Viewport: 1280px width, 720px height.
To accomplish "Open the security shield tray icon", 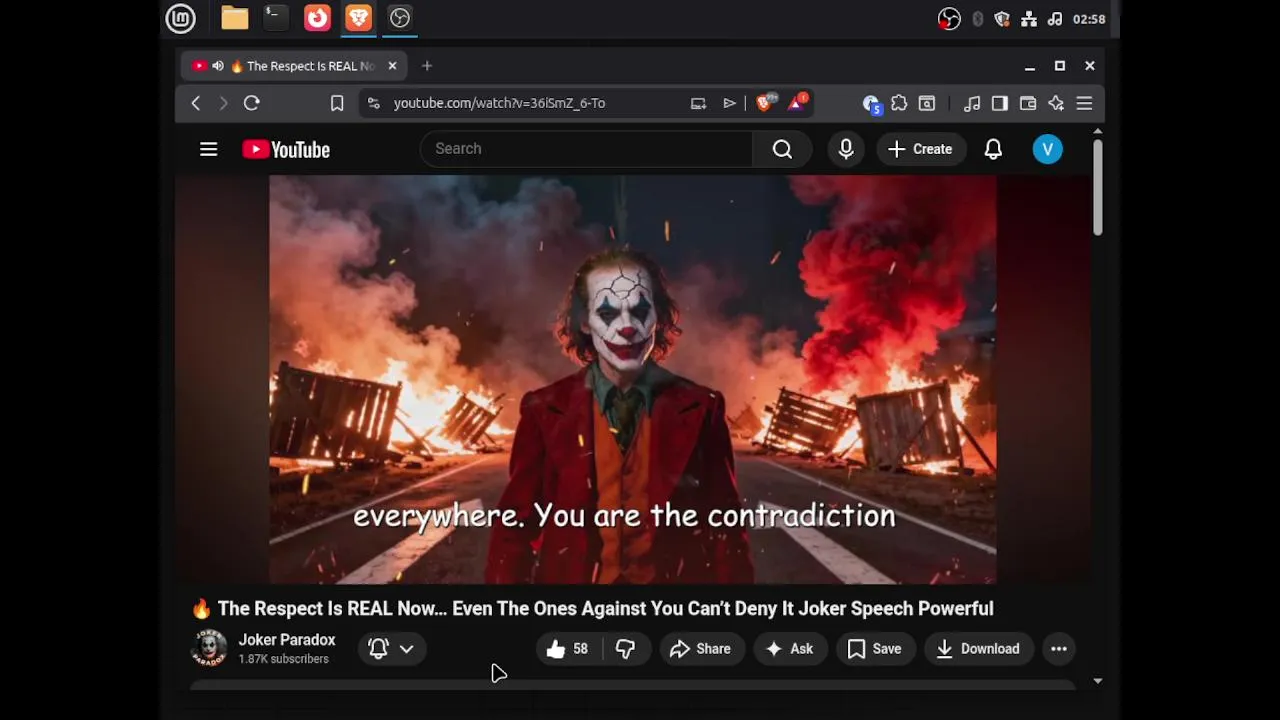I will [1002, 19].
